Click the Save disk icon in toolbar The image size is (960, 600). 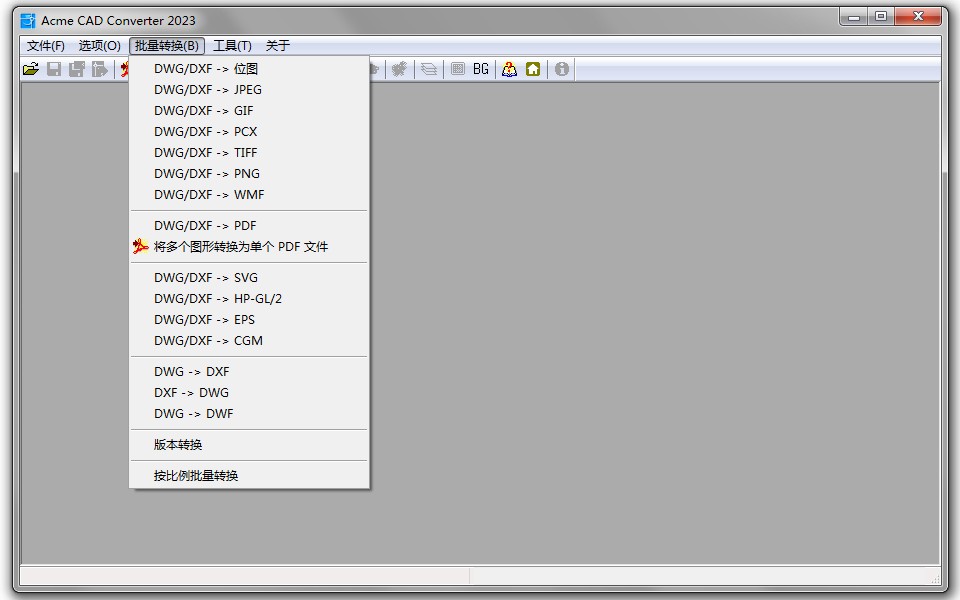(x=54, y=69)
